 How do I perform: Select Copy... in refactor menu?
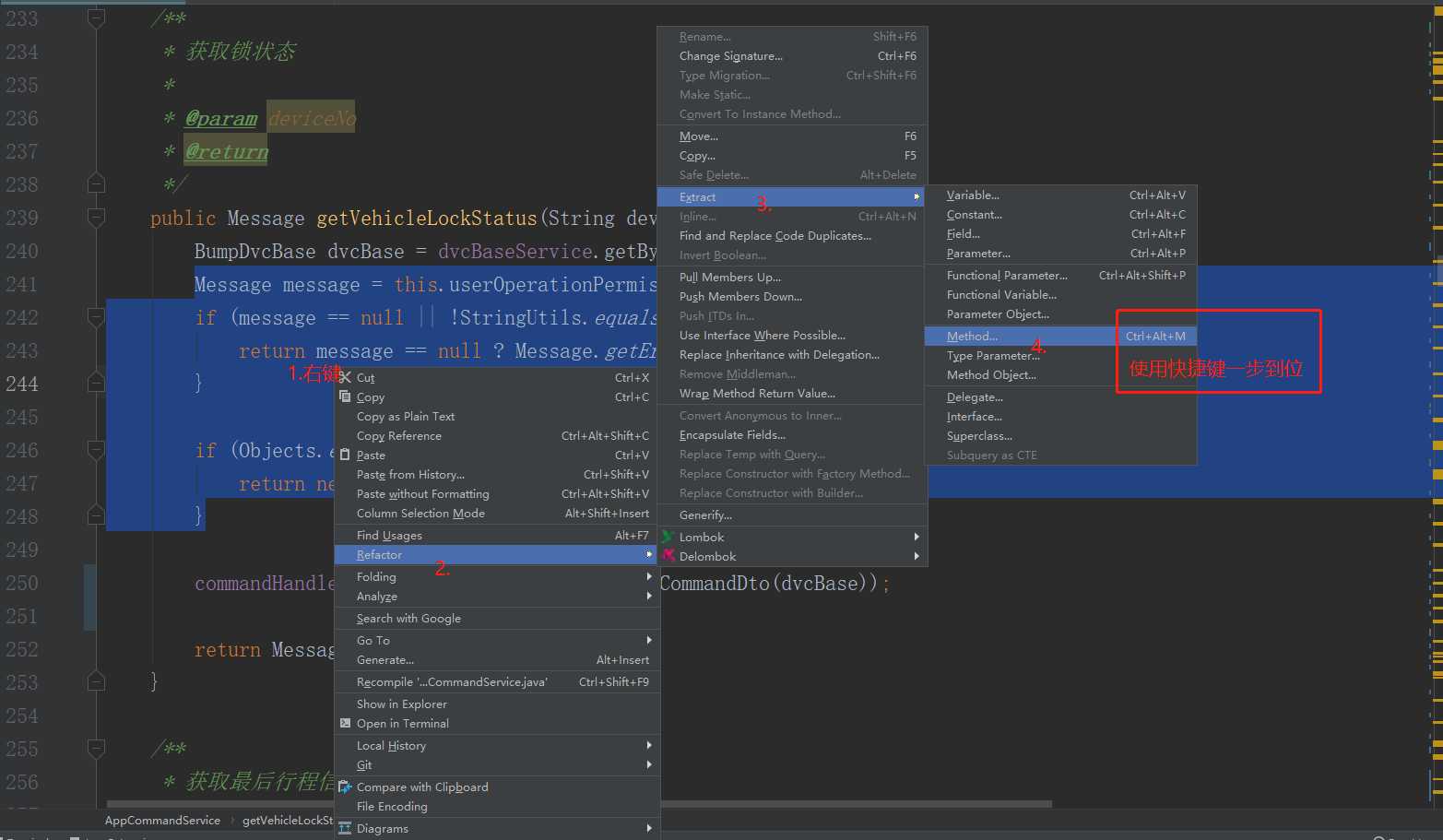(x=792, y=155)
